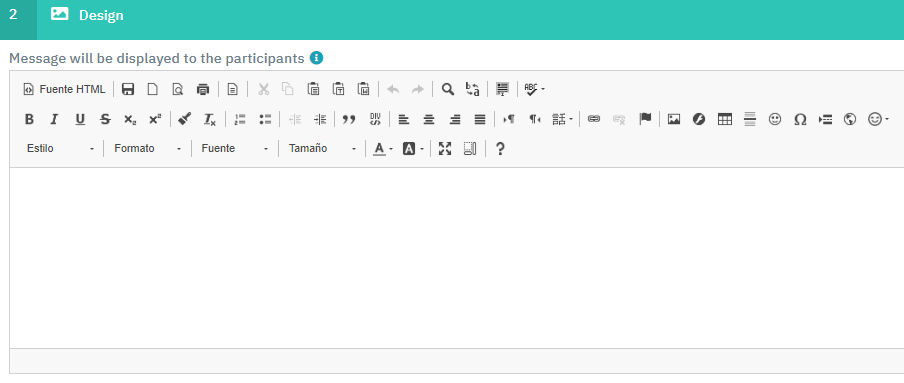Paste from Word
The height and width of the screenshot is (383, 904).
pos(363,89)
